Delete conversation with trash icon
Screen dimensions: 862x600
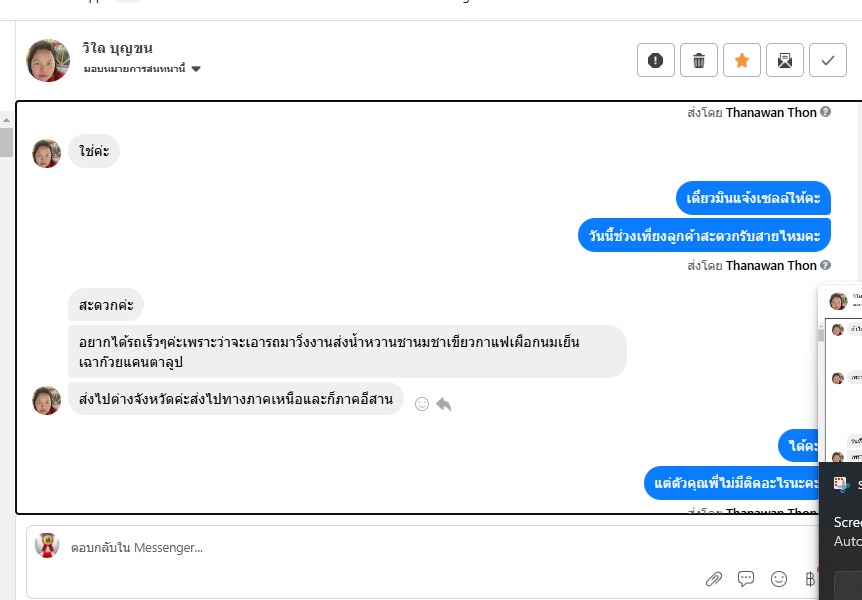pos(699,61)
